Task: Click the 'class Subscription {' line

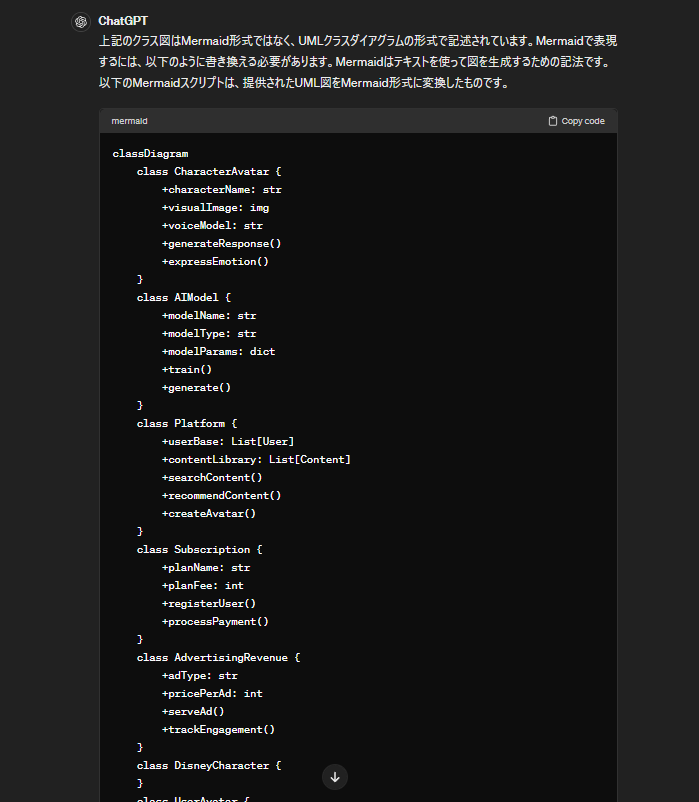Action: click(x=199, y=549)
